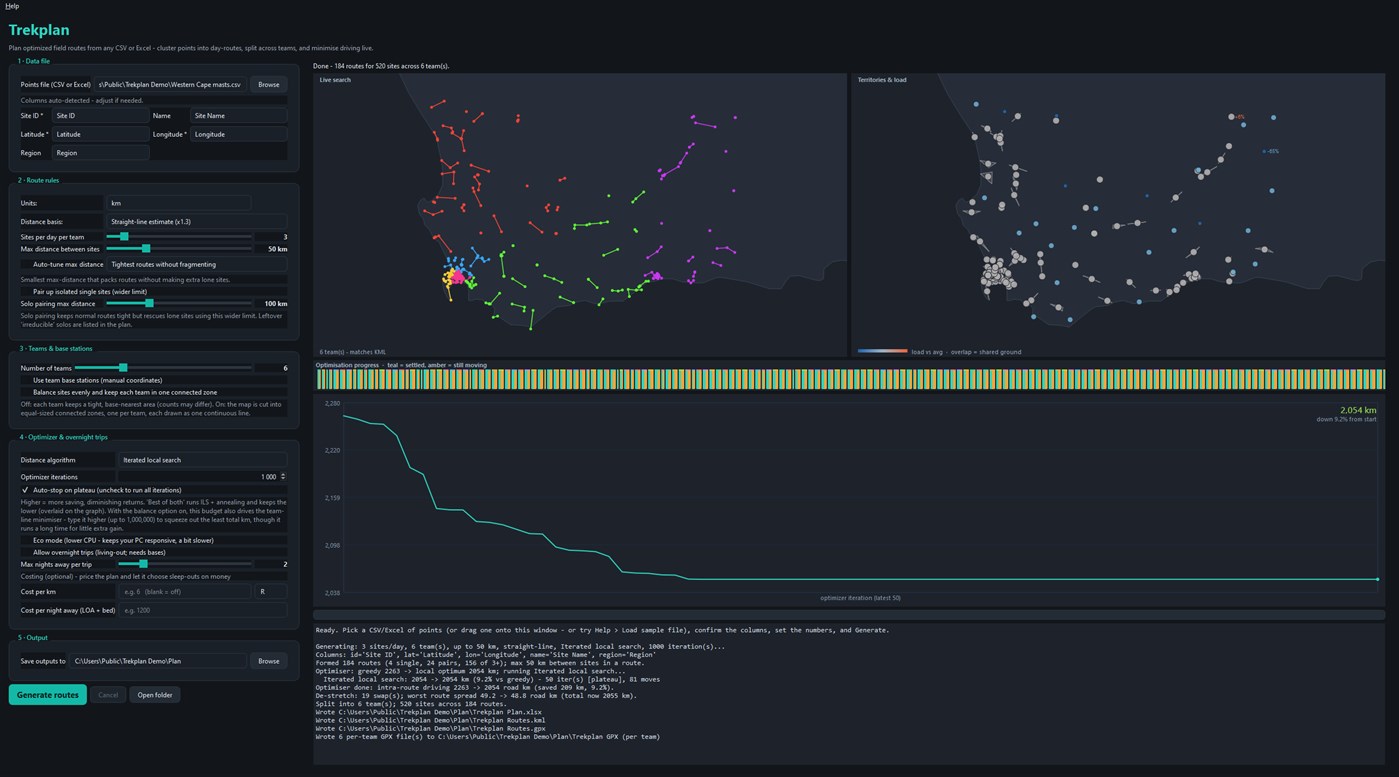Click the Cost per km input field
This screenshot has height=777, width=1399.
[184, 592]
